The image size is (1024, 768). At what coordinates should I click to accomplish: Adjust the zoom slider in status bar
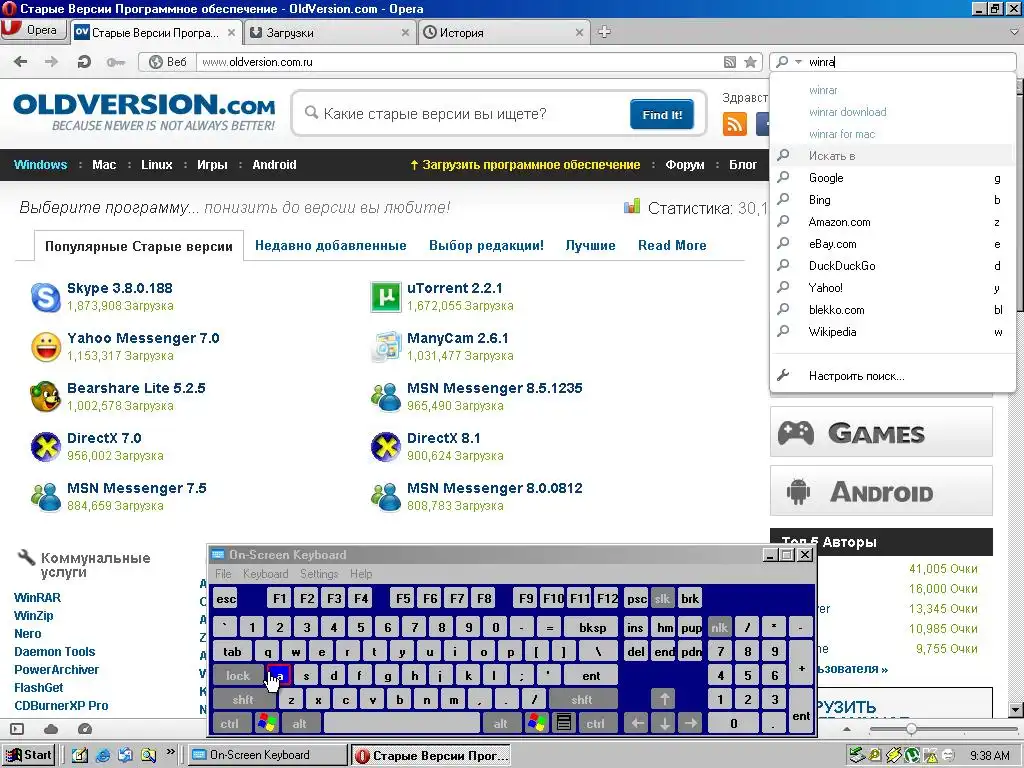pyautogui.click(x=911, y=729)
